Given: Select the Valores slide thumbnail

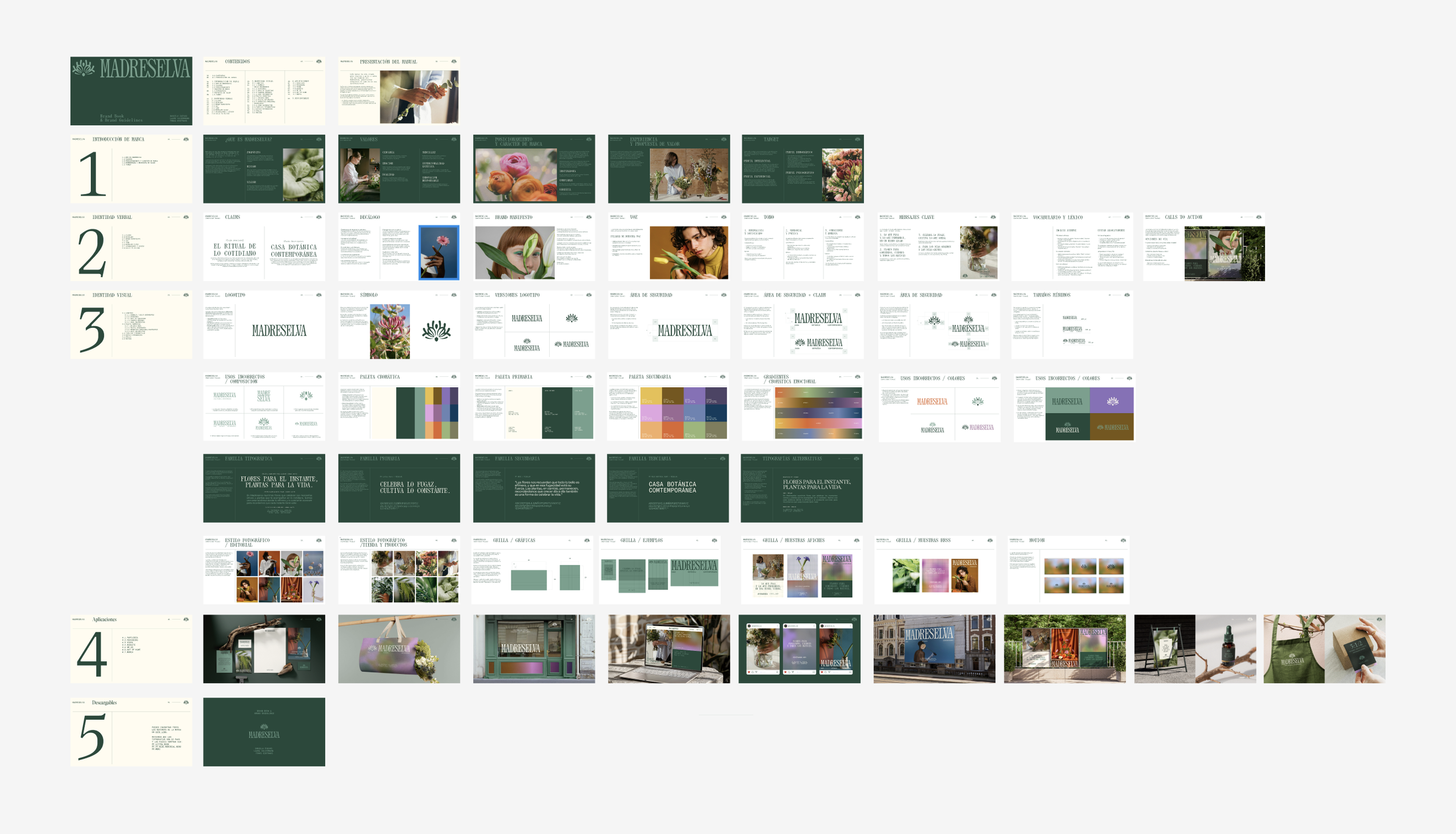Looking at the screenshot, I should (399, 169).
